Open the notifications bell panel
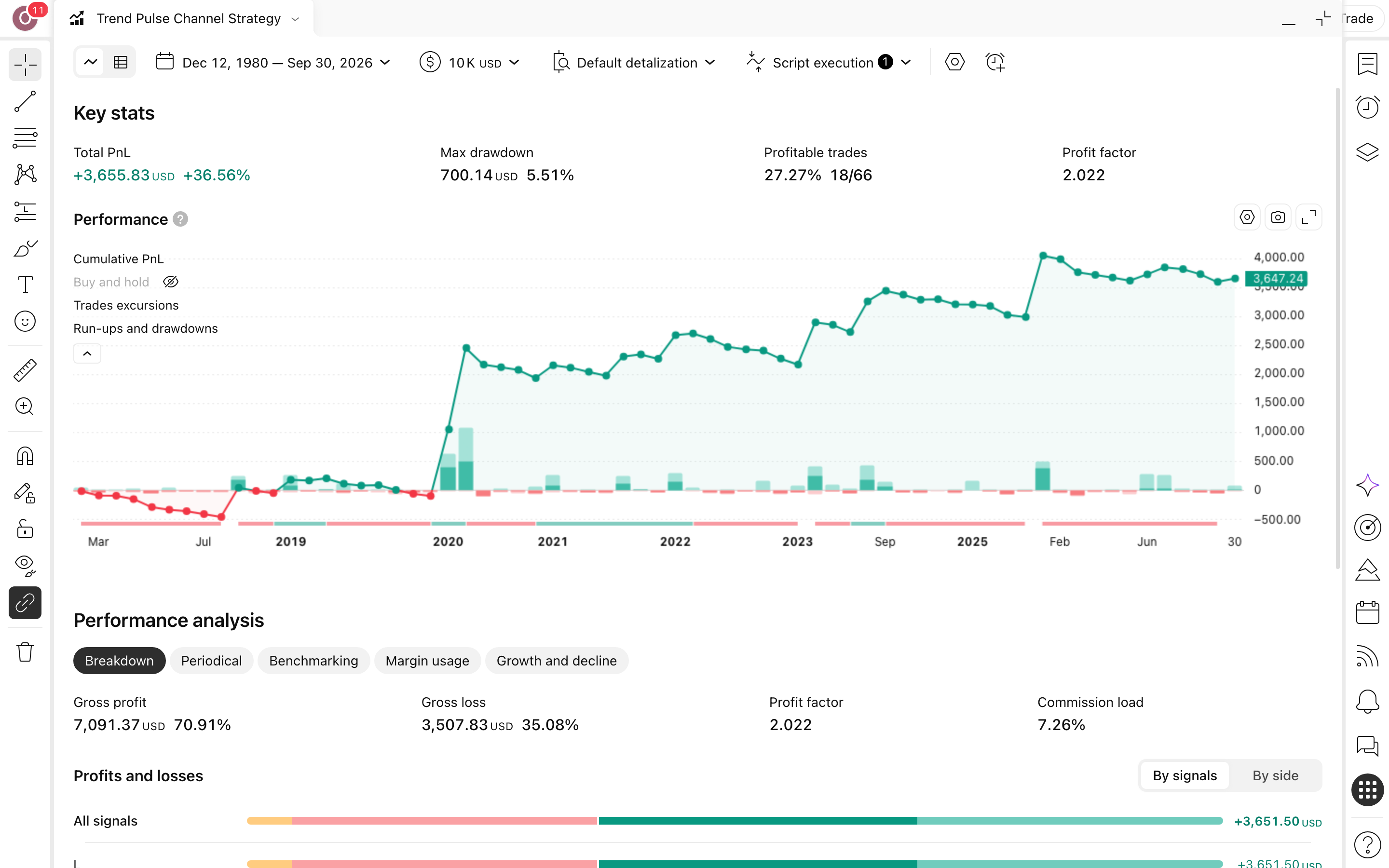This screenshot has height=868, width=1389. [x=1367, y=702]
